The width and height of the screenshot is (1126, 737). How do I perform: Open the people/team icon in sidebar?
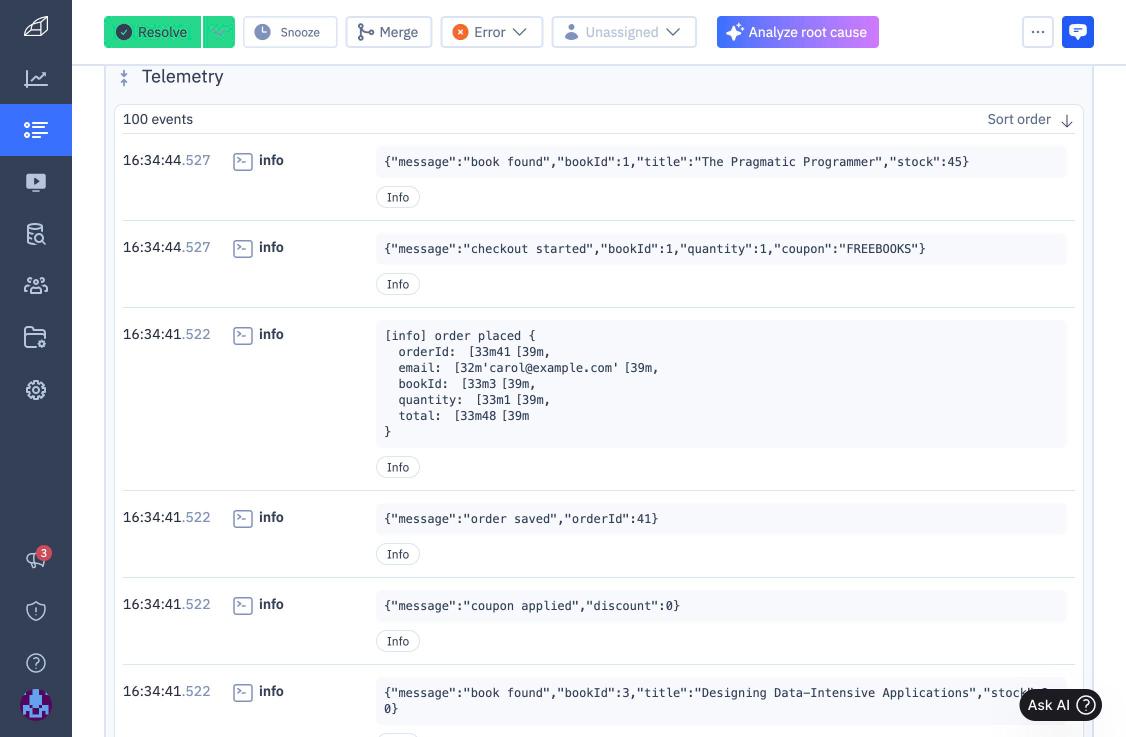click(x=36, y=286)
